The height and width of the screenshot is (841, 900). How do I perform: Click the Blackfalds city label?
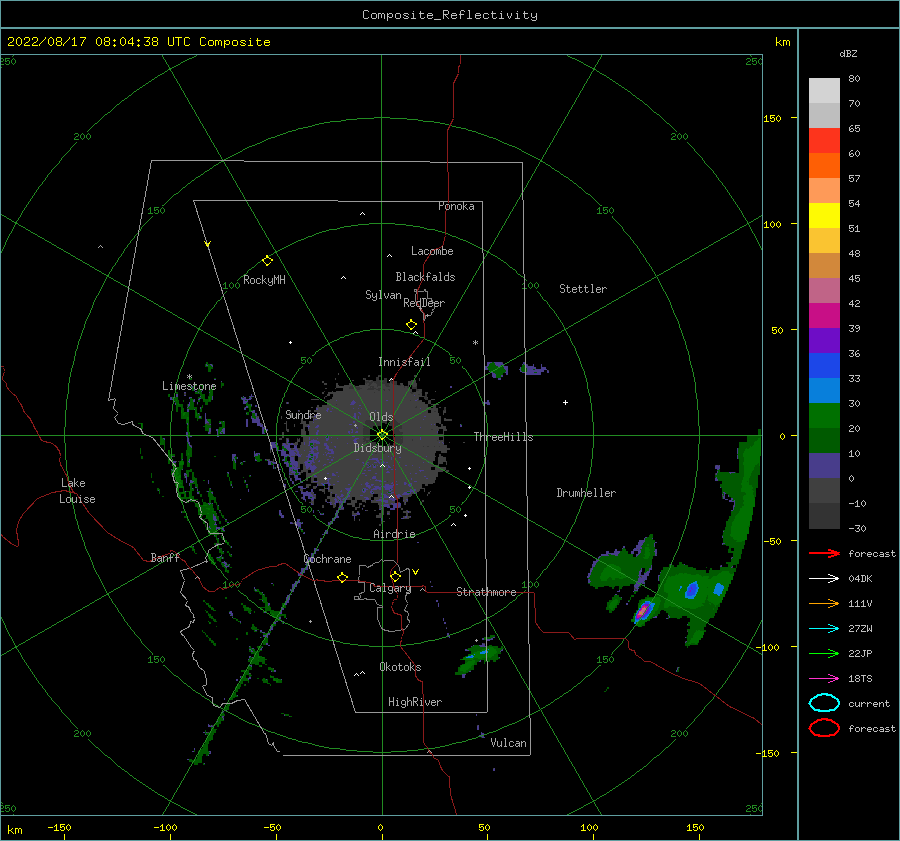pos(425,277)
